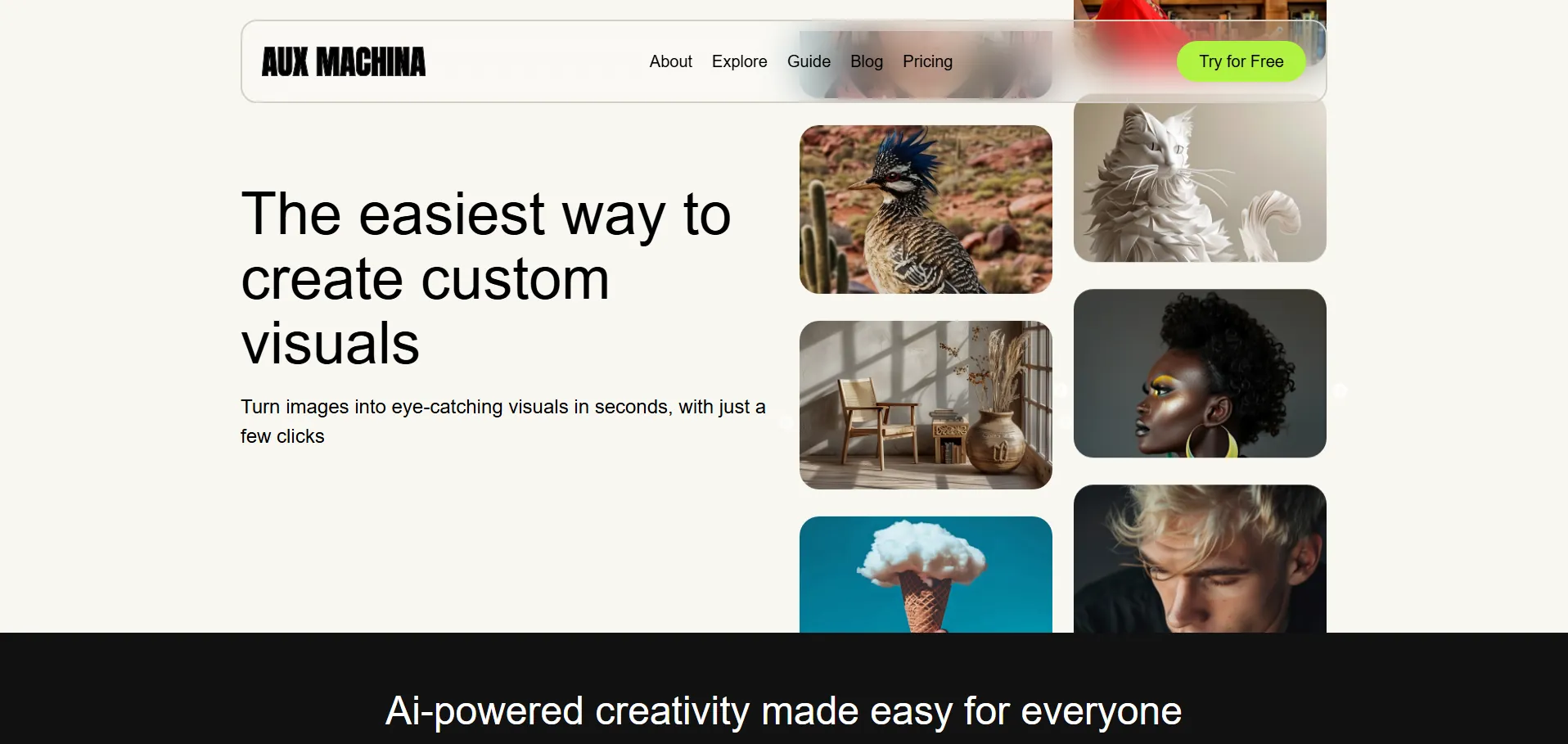1568x744 pixels.
Task: Open the roadrunner bird desert image
Action: coord(926,210)
